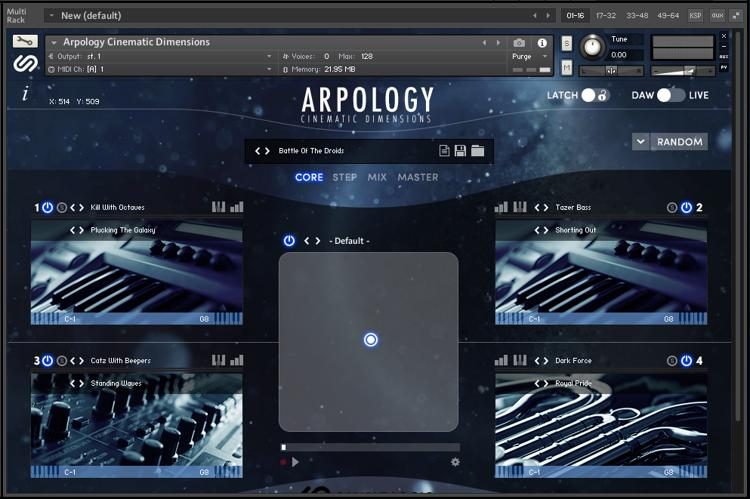Open XY pad settings gear

(455, 462)
